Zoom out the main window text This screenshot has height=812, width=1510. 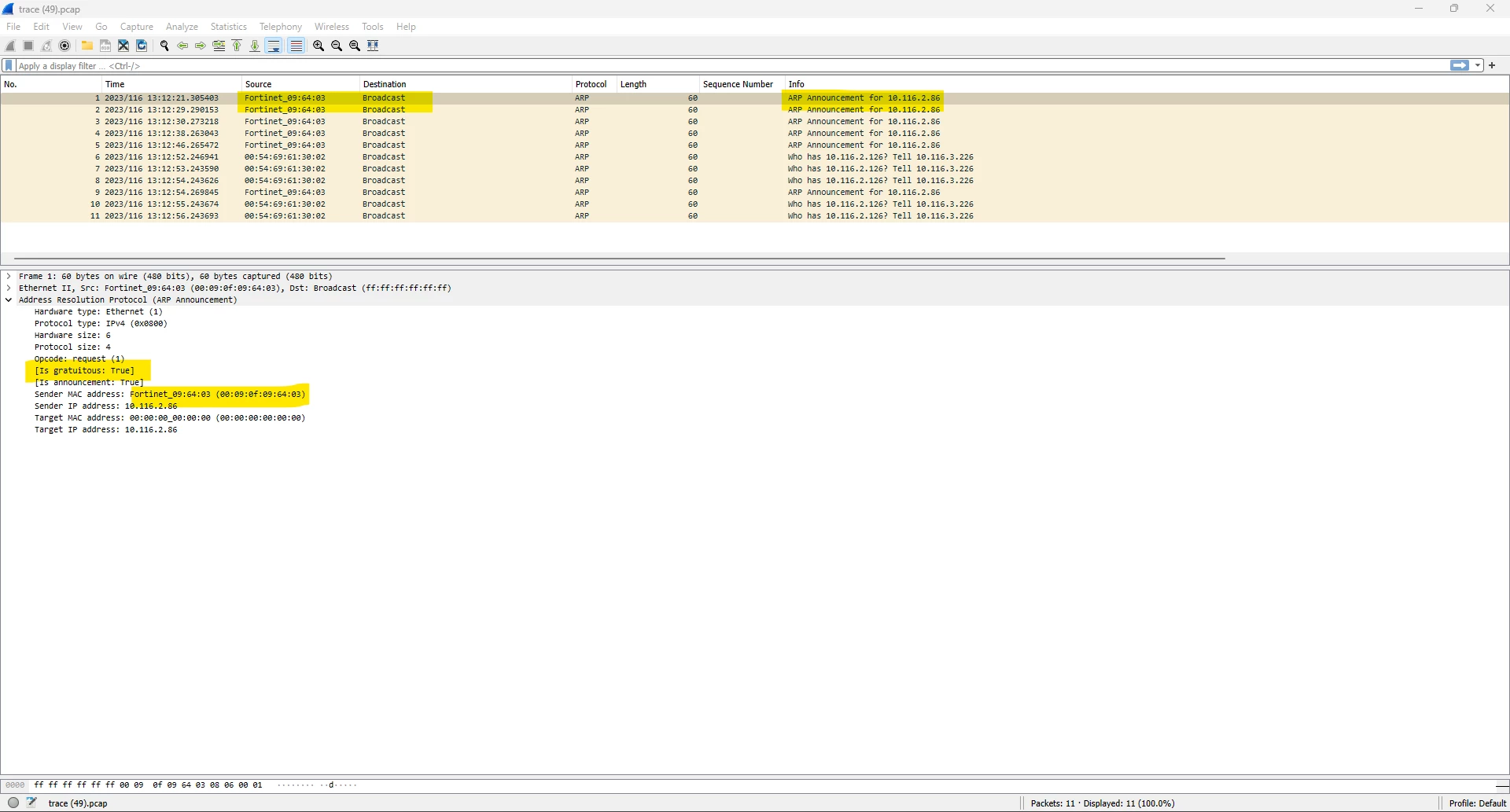(x=337, y=46)
